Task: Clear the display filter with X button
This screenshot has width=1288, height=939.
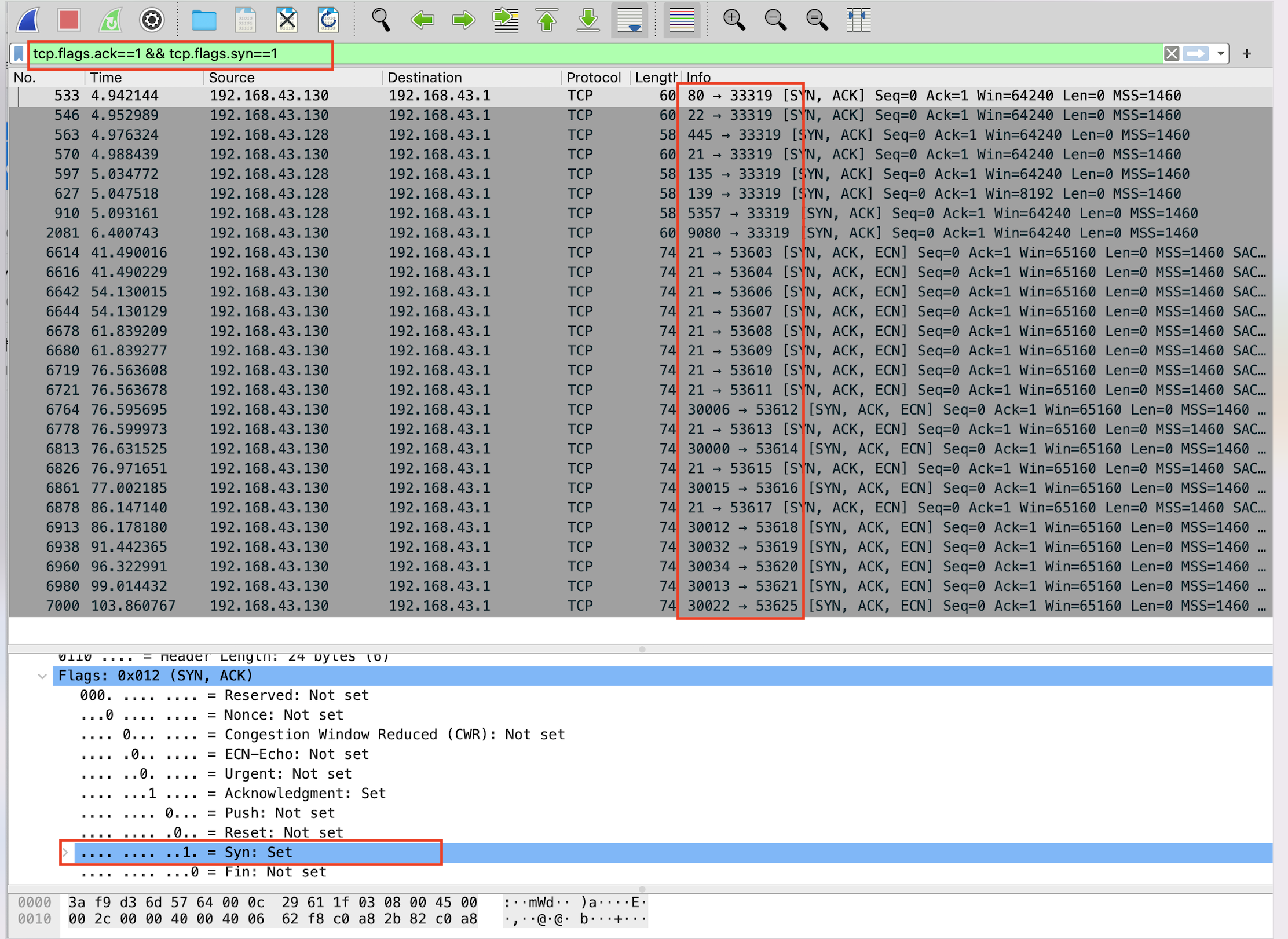Action: [1171, 54]
